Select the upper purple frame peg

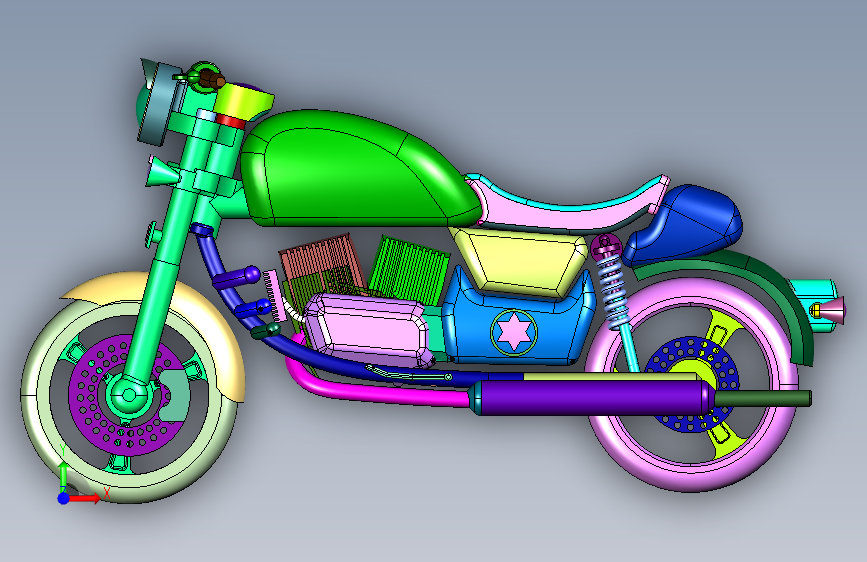click(x=238, y=277)
